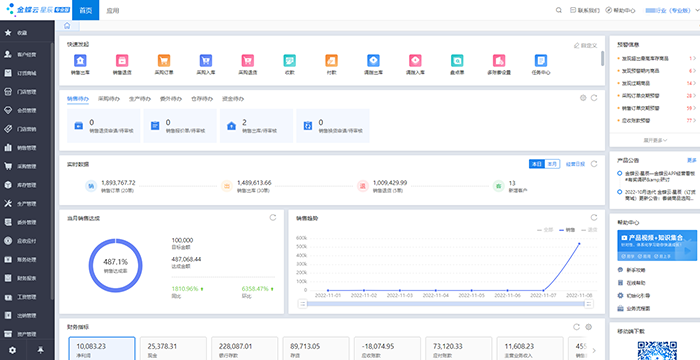Open the 付款 (payment) quick-launch icon
The width and height of the screenshot is (700, 360).
pyautogui.click(x=331, y=61)
